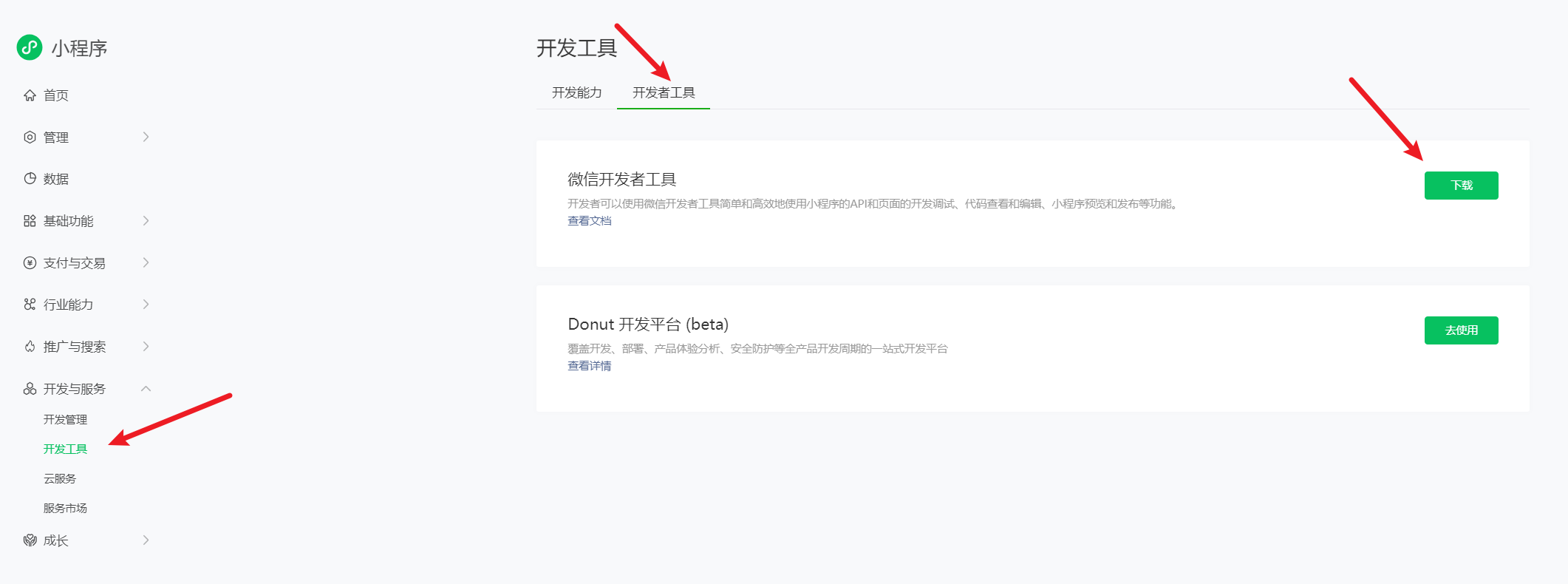Image resolution: width=1568 pixels, height=584 pixels.
Task: Click the 推广与搜索 flame icon
Action: (30, 346)
